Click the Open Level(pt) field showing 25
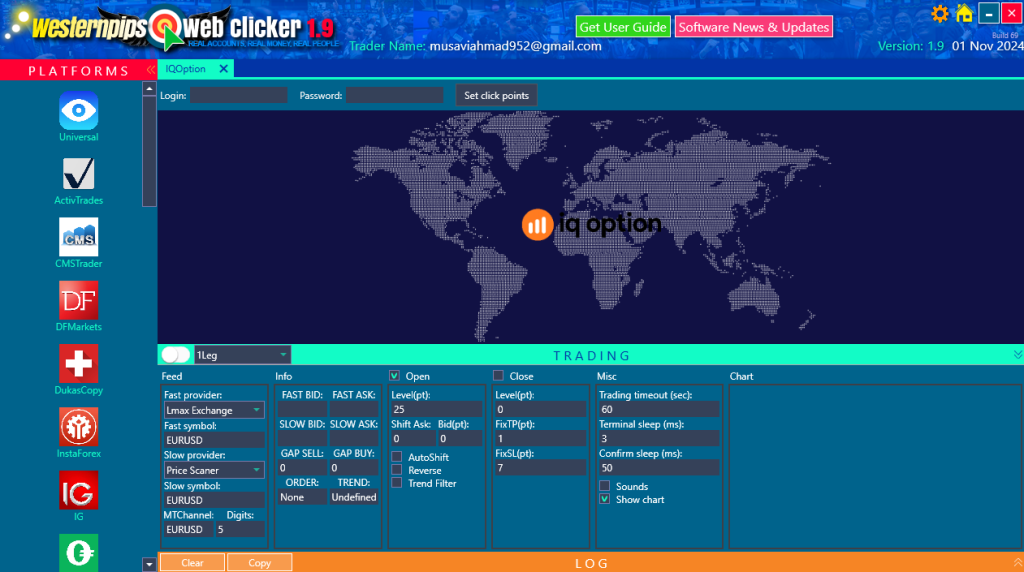 (436, 409)
